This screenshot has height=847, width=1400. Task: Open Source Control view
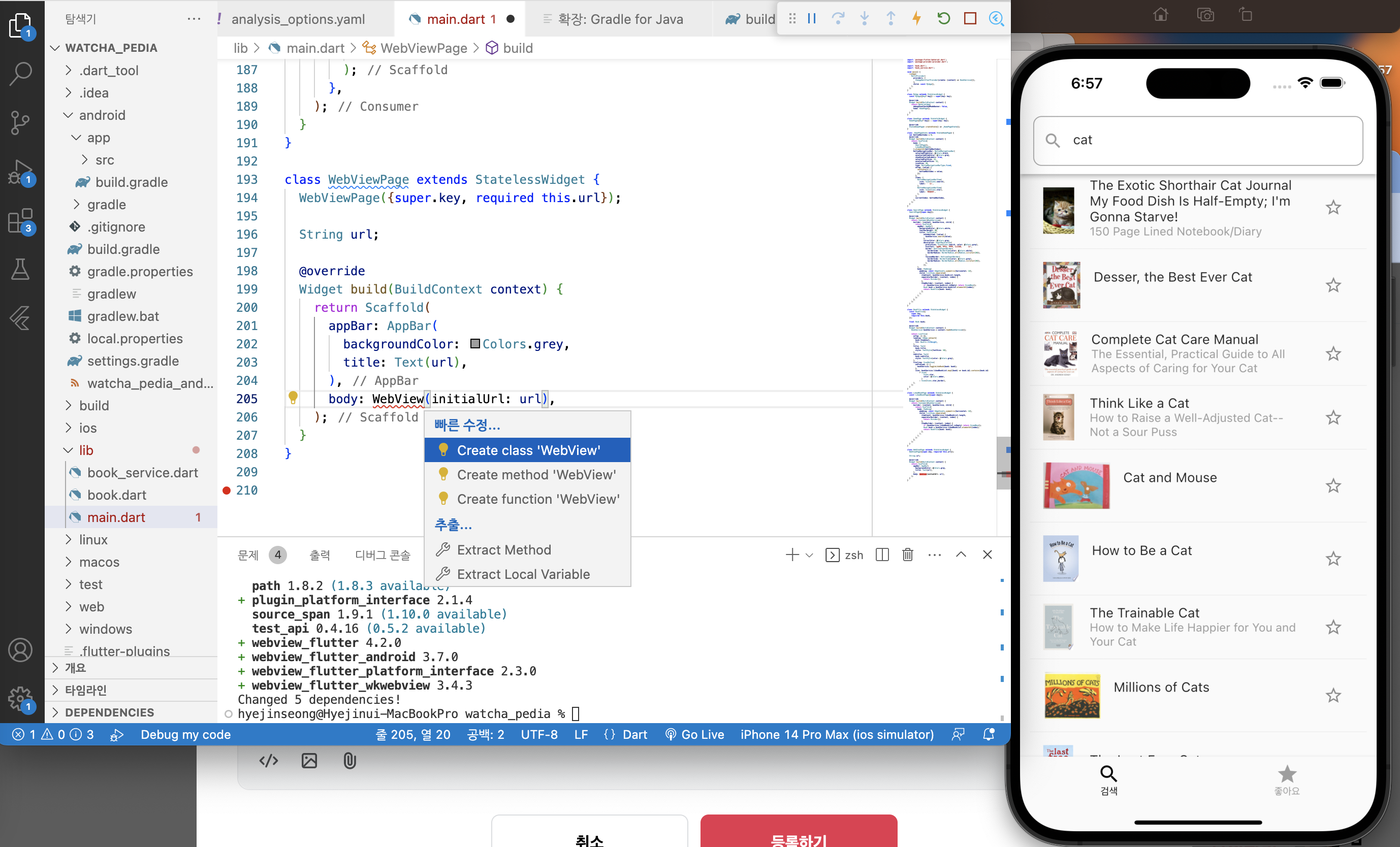pyautogui.click(x=21, y=122)
